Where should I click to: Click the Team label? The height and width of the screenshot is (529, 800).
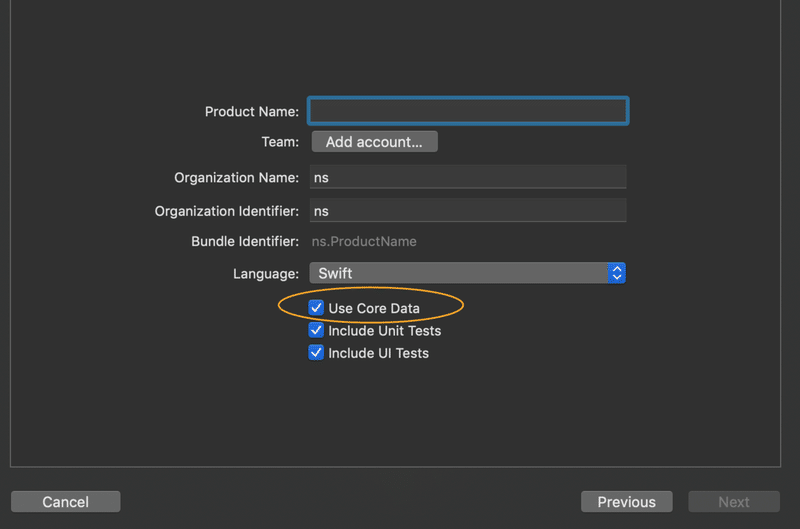coord(280,142)
